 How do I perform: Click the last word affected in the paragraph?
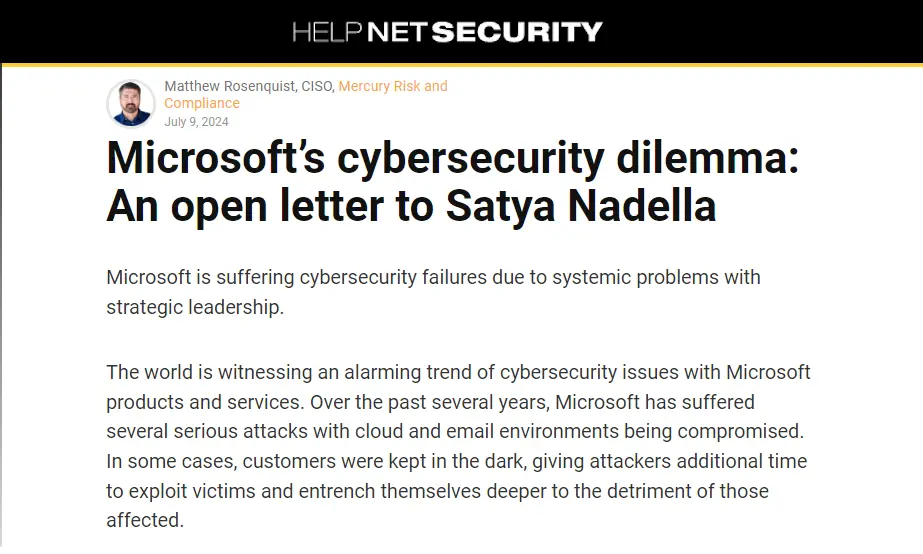(x=145, y=520)
